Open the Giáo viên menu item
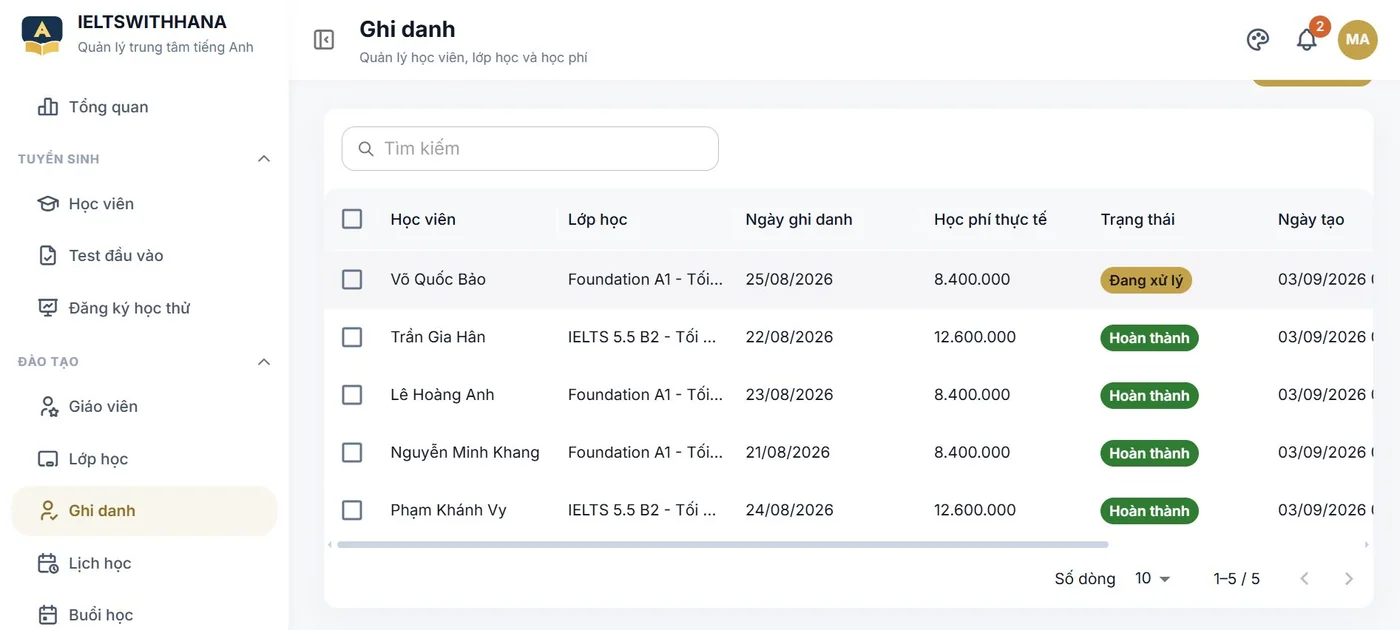The image size is (1400, 630). [144, 407]
